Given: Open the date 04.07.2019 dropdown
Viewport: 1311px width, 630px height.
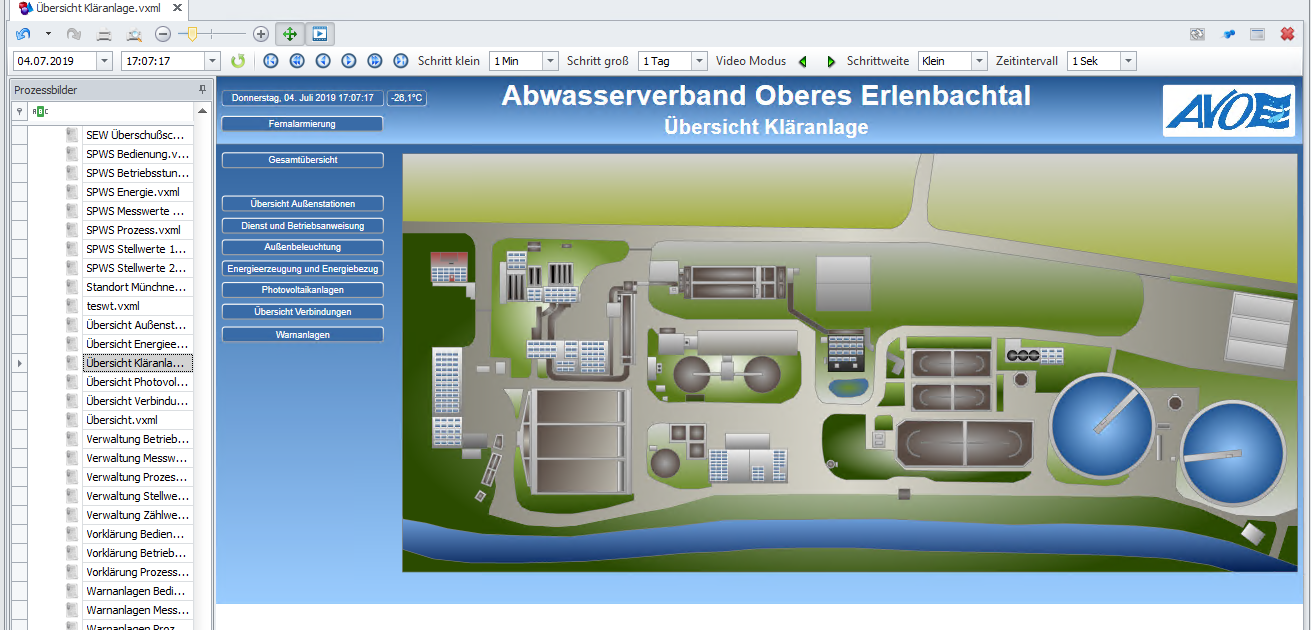Looking at the screenshot, I should [x=105, y=61].
